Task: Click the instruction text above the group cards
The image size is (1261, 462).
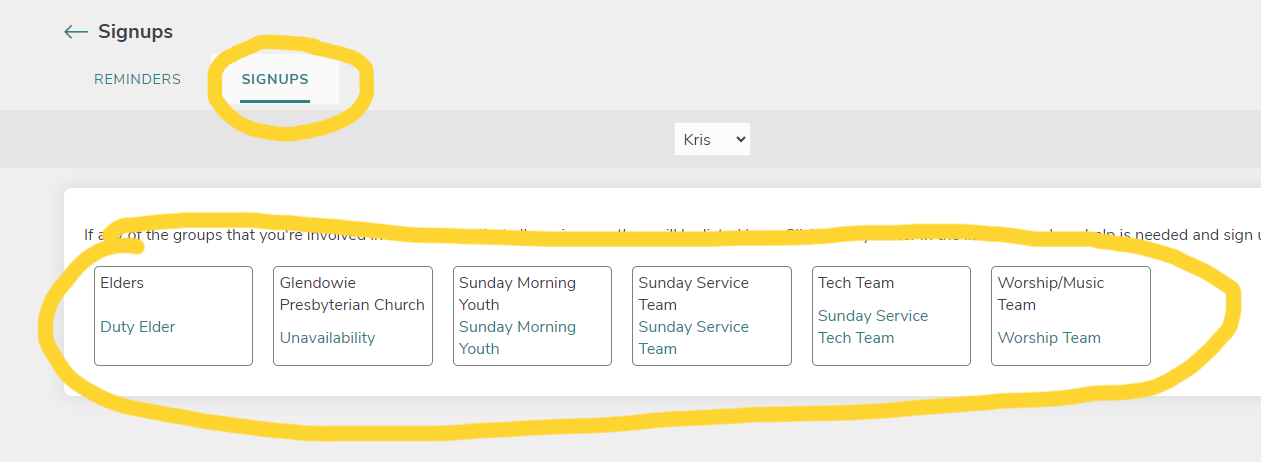Action: point(650,236)
